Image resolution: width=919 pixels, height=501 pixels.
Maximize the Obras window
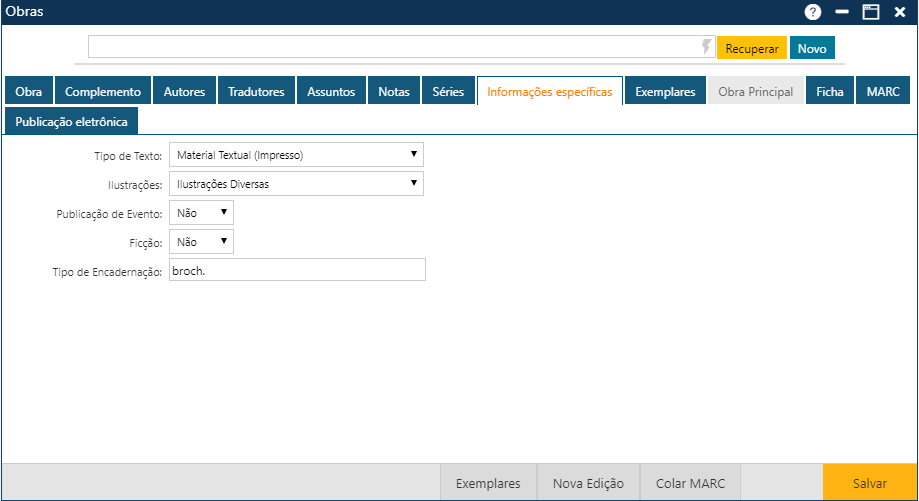coord(871,12)
